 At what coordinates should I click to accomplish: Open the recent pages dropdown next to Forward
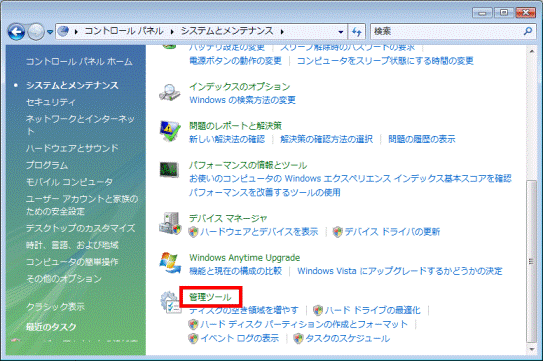50,32
